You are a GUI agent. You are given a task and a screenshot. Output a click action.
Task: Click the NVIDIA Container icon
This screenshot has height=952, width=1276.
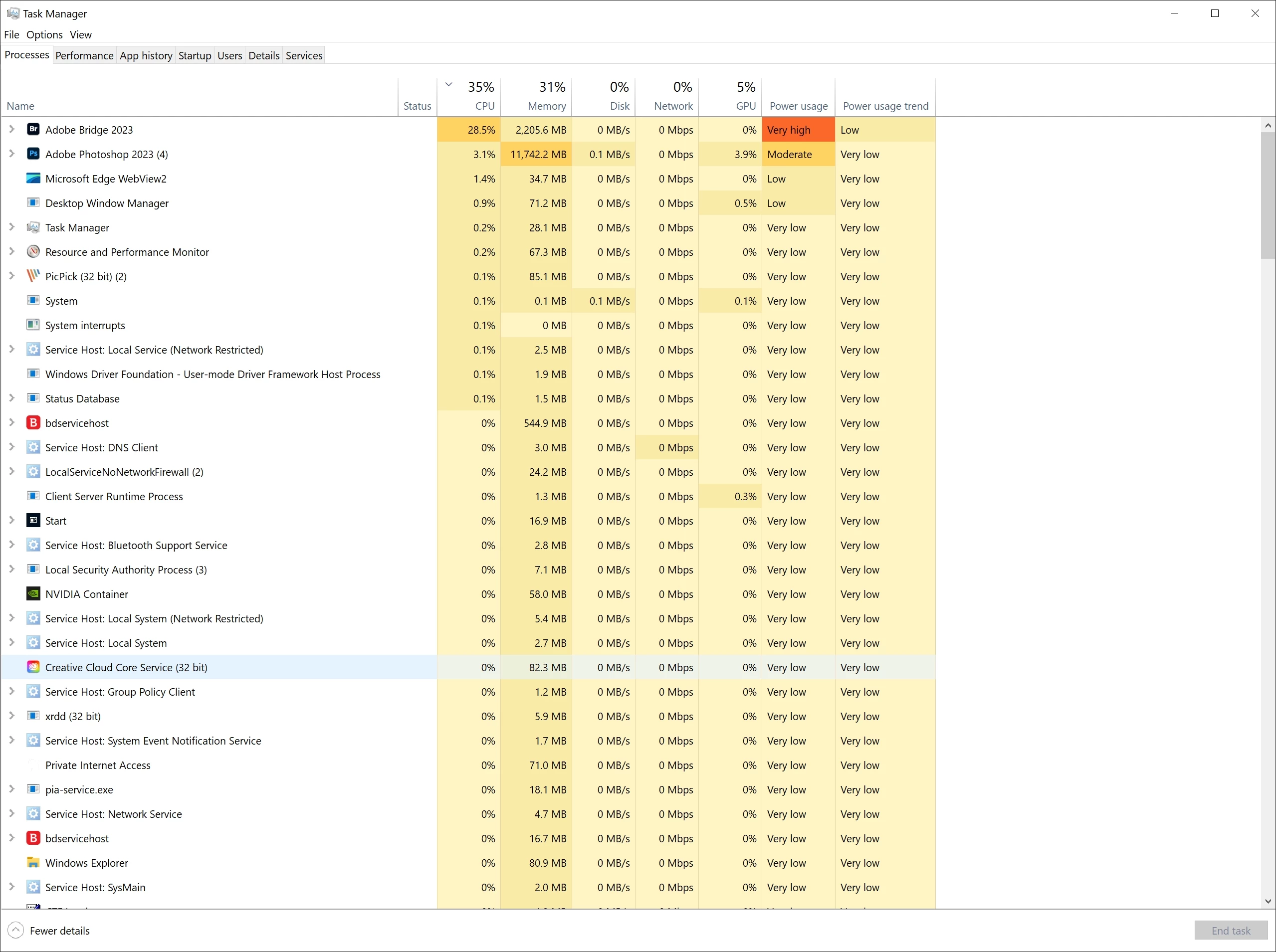33,593
